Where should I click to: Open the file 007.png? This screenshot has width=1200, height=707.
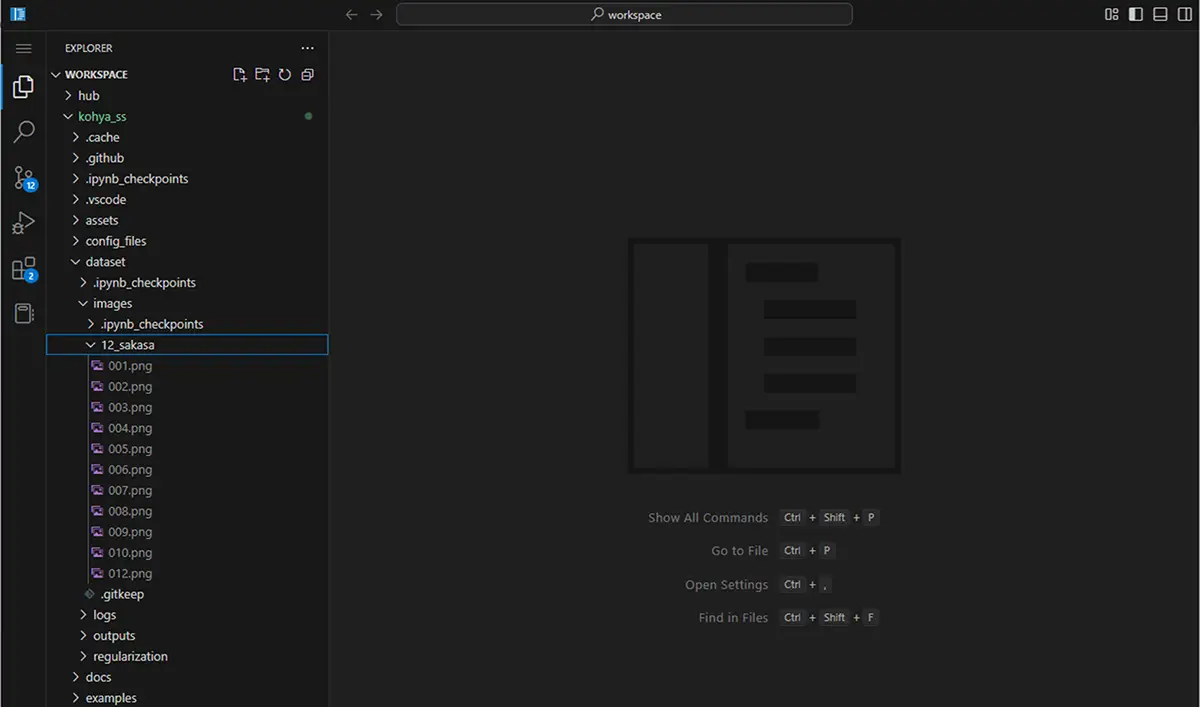[x=187, y=491]
